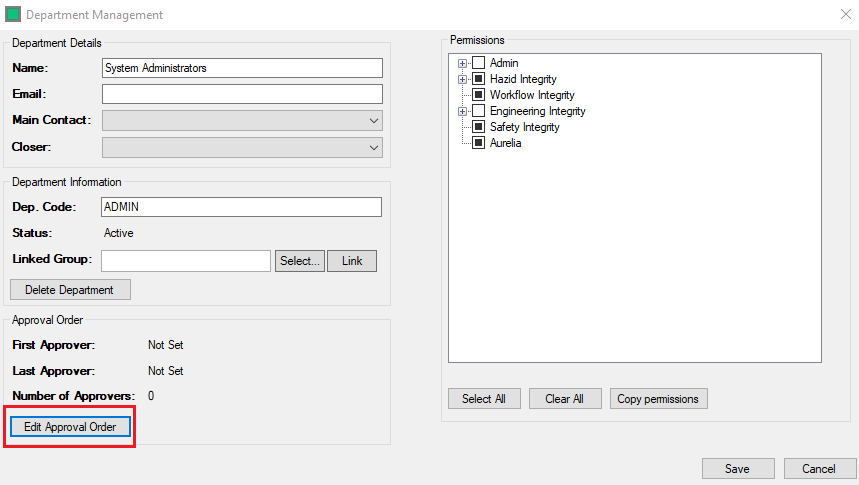Screen dimensions: 859x485
Task: Open the Closer dropdown
Action: click(242, 147)
